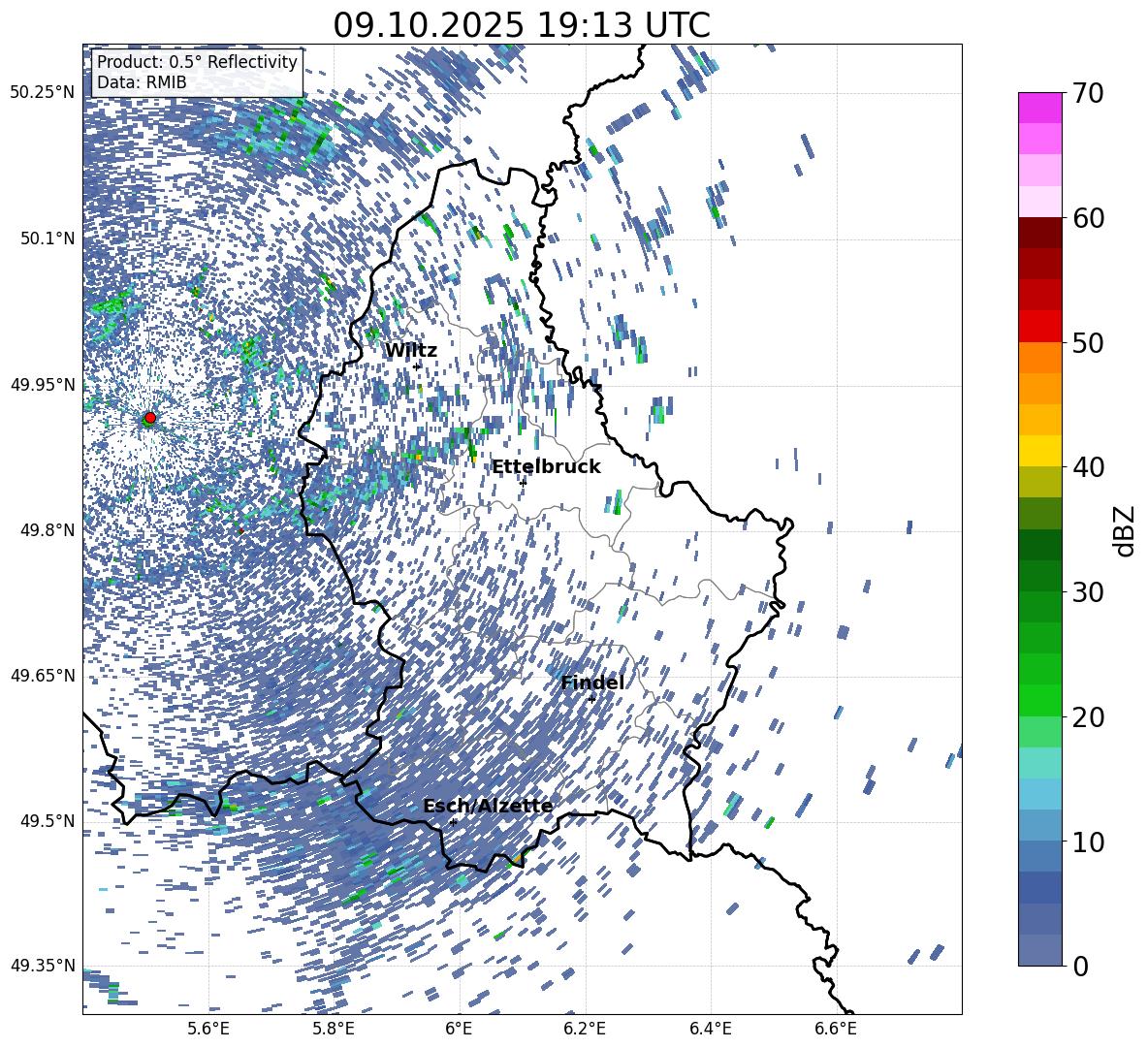Click the colorbar tick label 60
Image resolution: width=1148 pixels, height=1048 pixels.
(1087, 218)
